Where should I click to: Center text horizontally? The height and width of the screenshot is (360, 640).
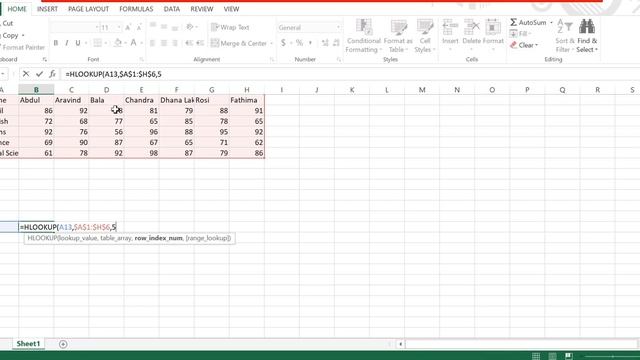pyautogui.click(x=164, y=43)
